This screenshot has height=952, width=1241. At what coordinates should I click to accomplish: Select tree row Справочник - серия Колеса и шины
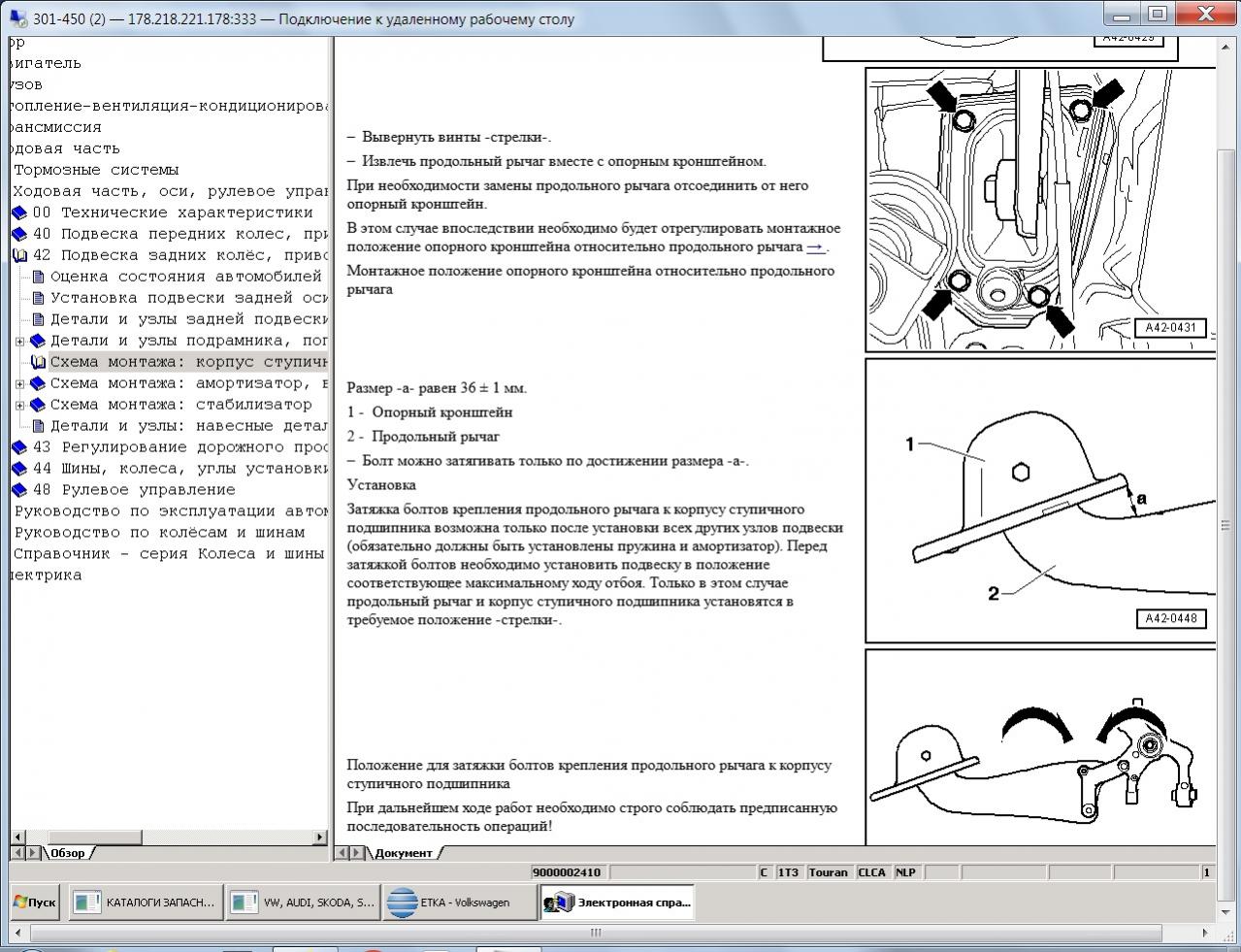click(x=168, y=554)
